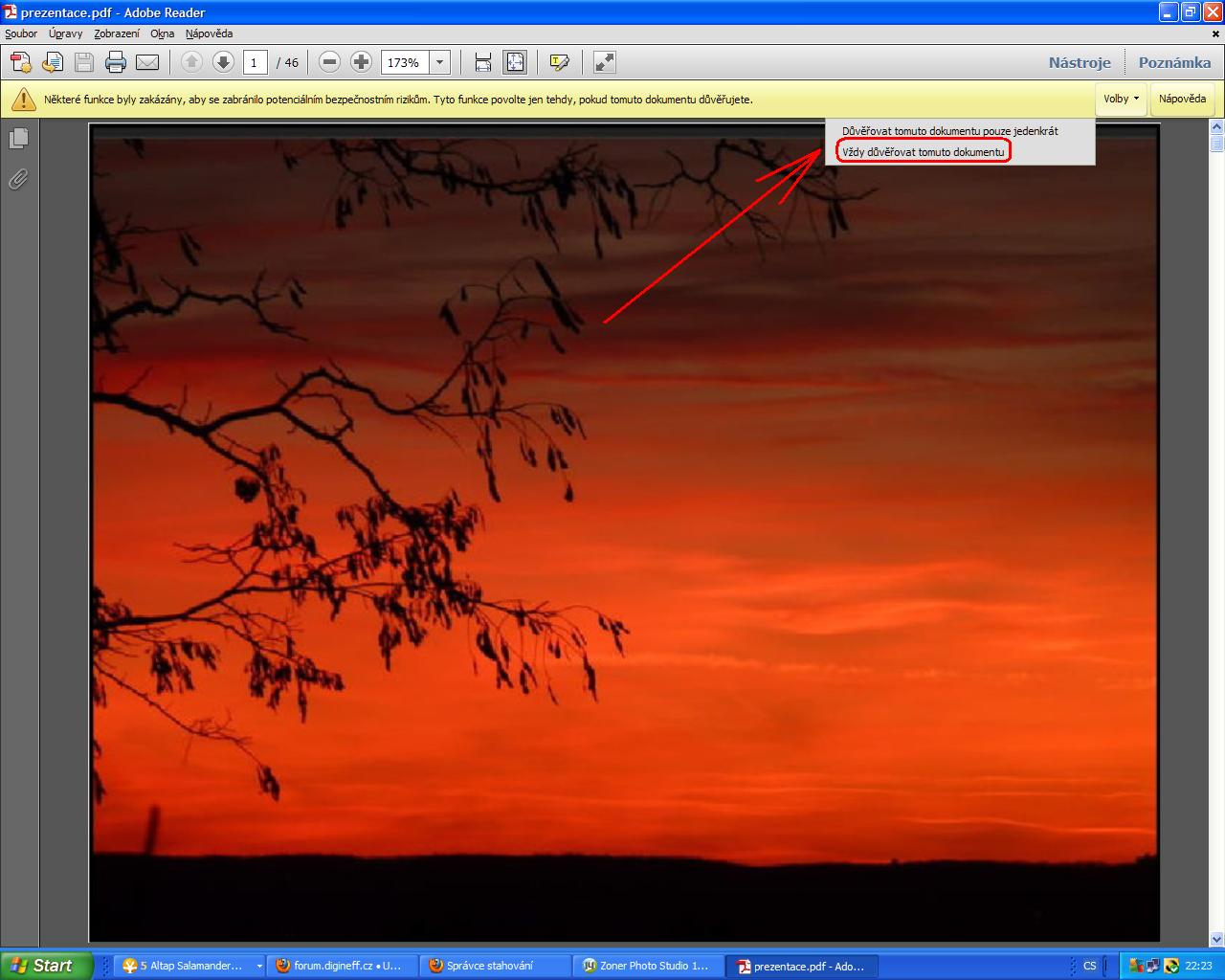The image size is (1225, 980).
Task: Toggle the fit-to-width scrolling mode
Action: (483, 62)
